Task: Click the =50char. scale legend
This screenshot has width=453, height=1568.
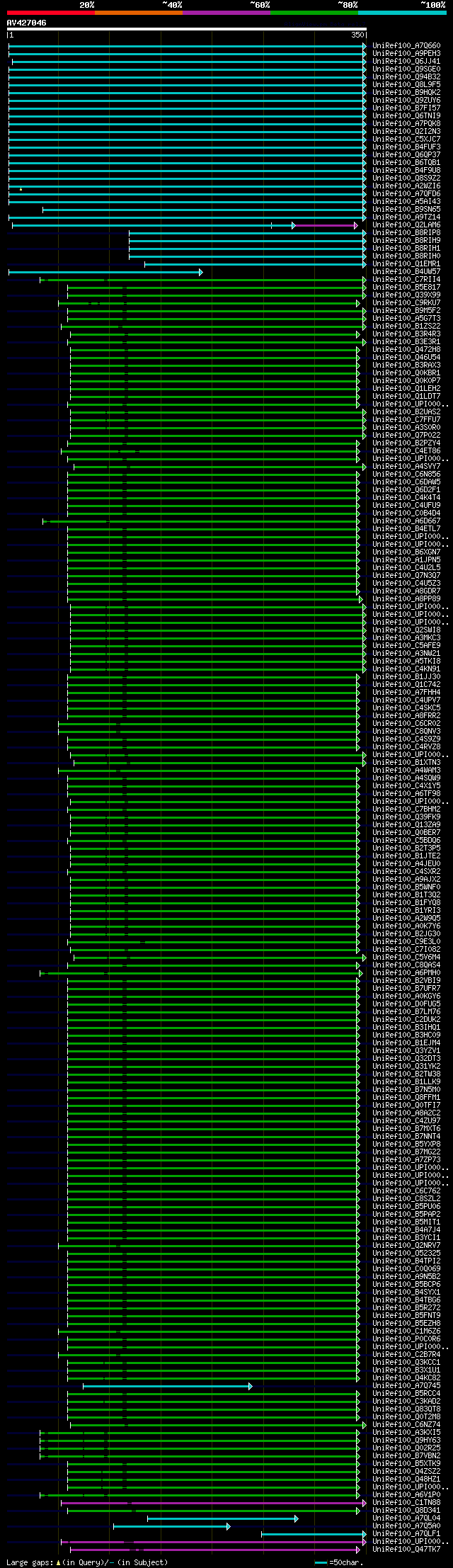Action: (338, 1562)
